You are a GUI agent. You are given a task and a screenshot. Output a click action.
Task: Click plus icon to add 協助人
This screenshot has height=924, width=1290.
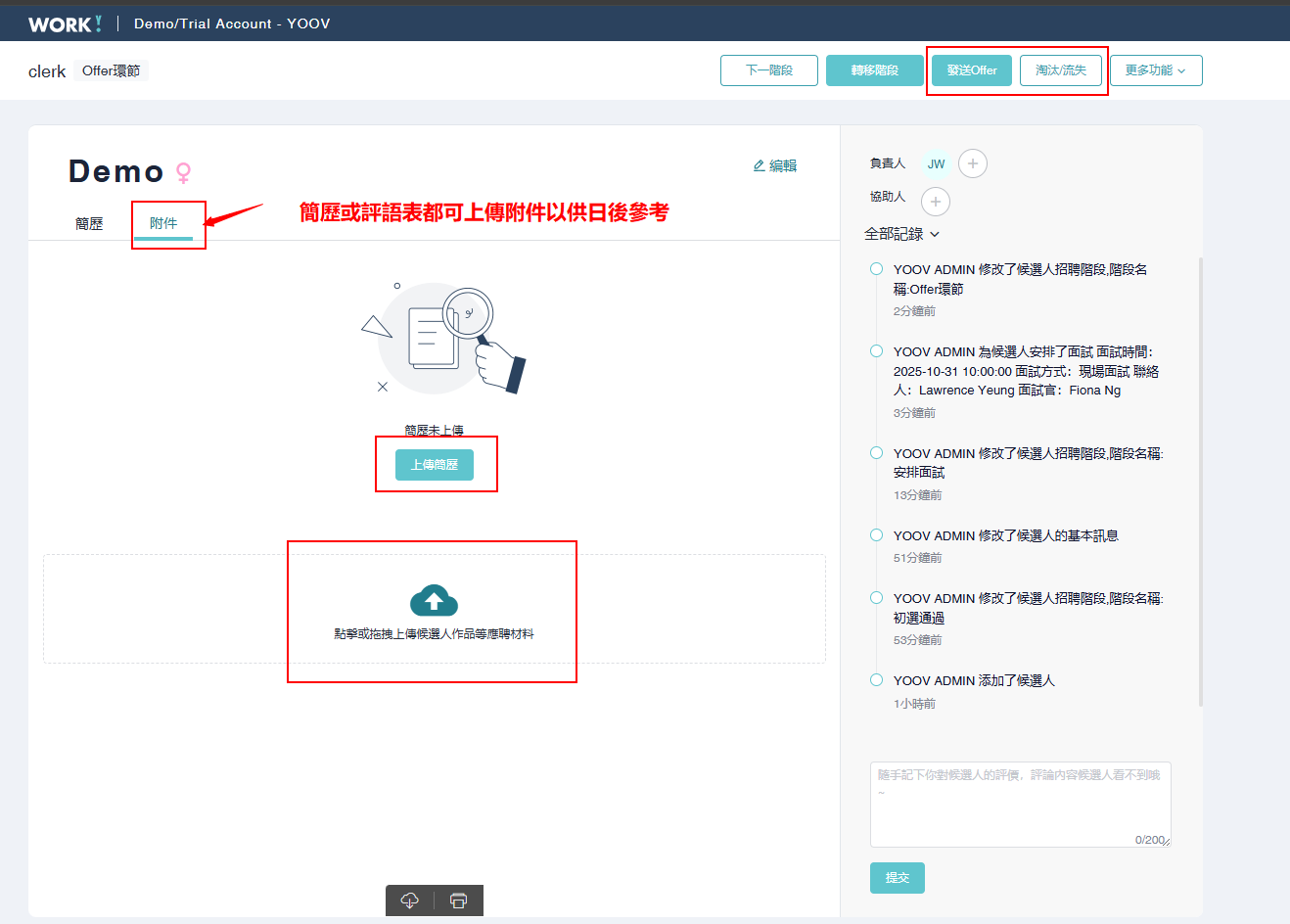[935, 202]
